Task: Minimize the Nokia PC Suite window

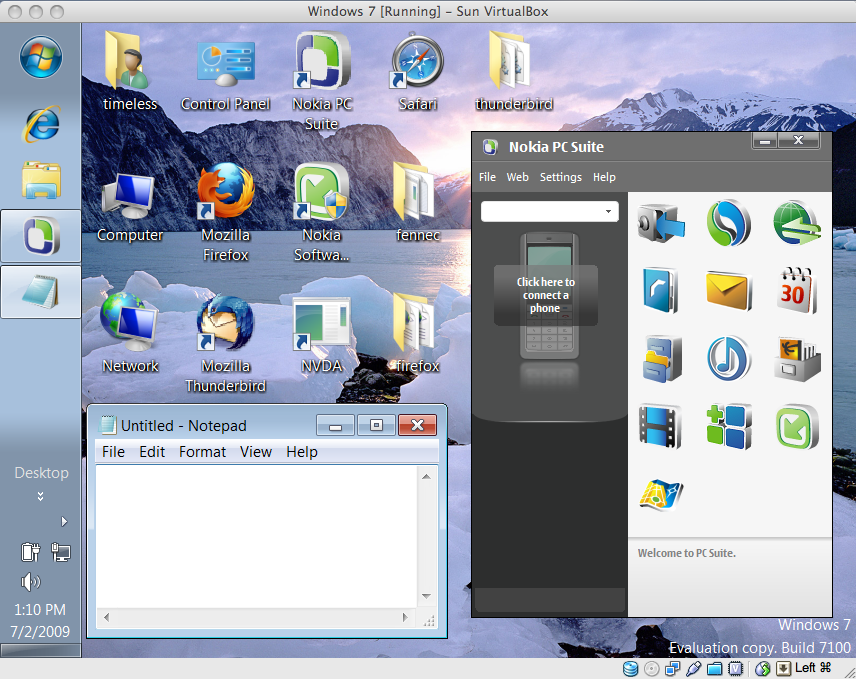Action: click(x=765, y=141)
